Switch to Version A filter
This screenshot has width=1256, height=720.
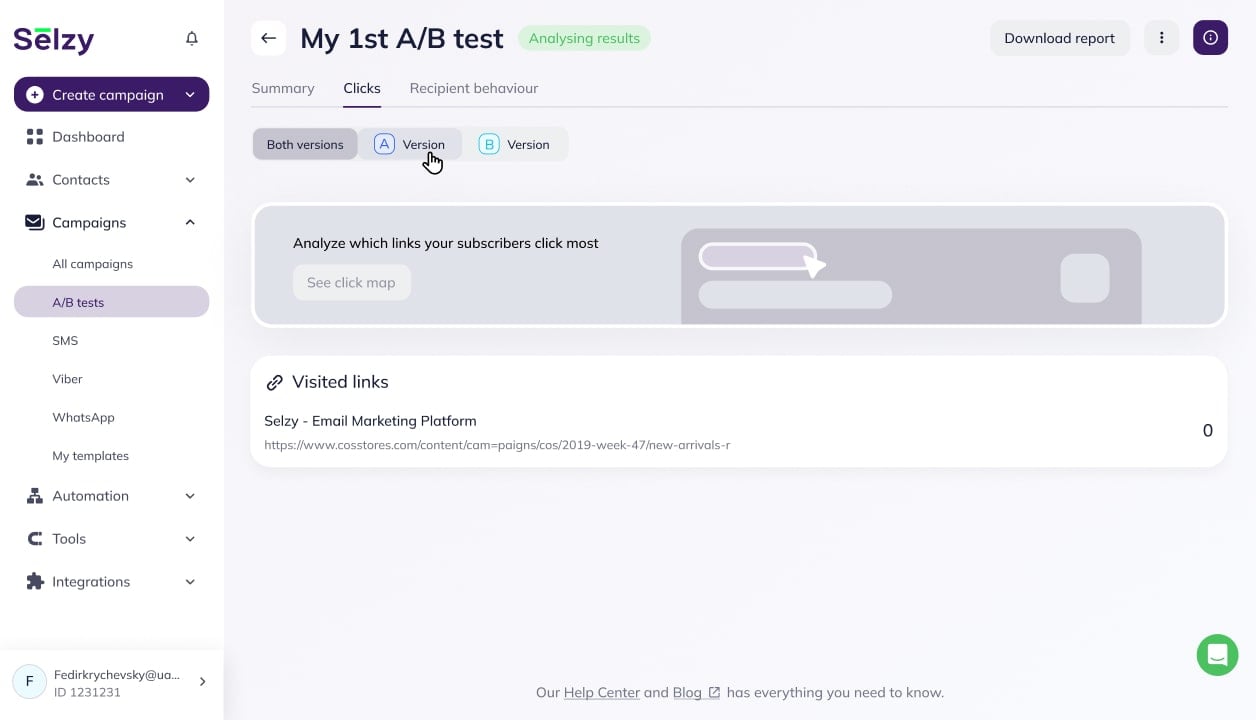tap(410, 144)
